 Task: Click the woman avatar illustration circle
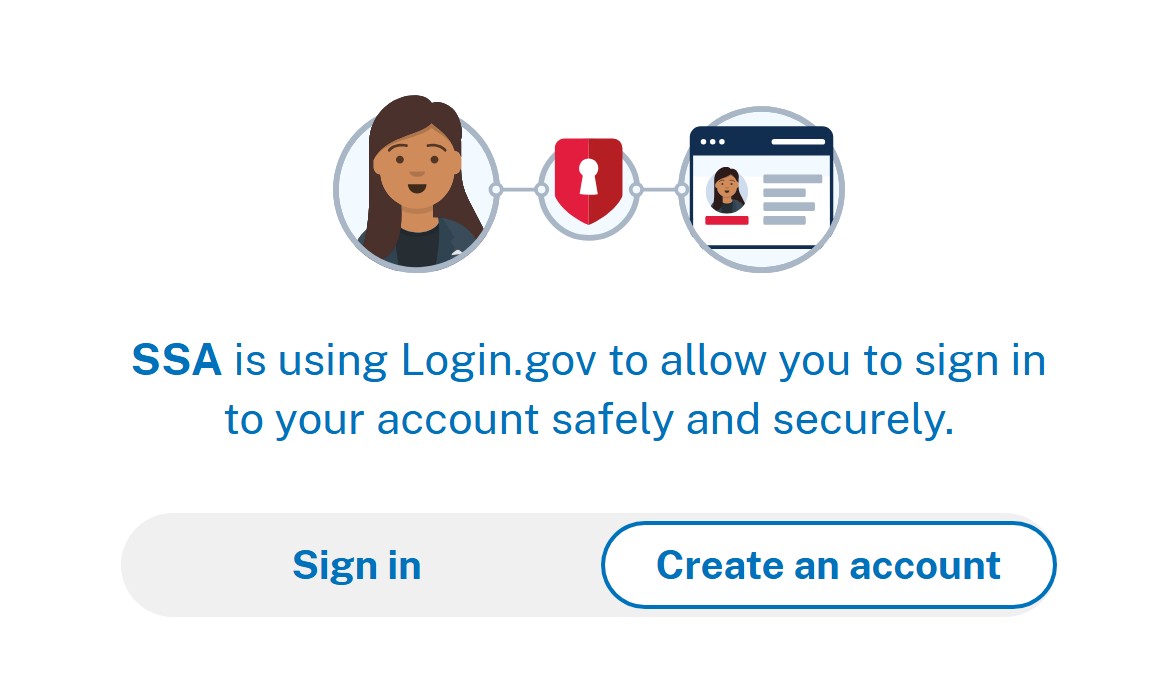pyautogui.click(x=416, y=191)
